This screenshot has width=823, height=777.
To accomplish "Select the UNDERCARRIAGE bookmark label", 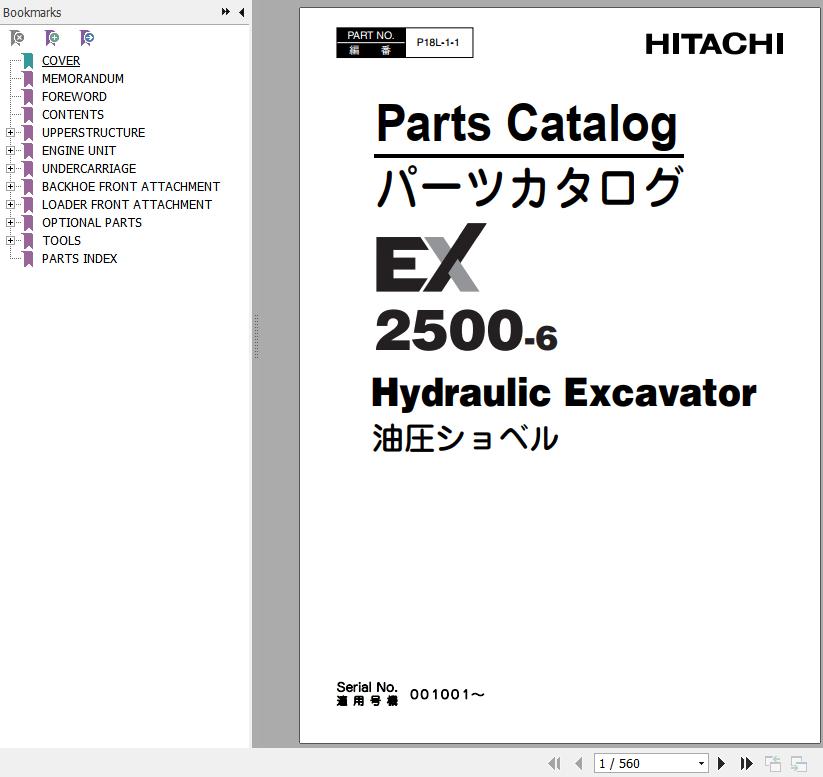I will [89, 169].
